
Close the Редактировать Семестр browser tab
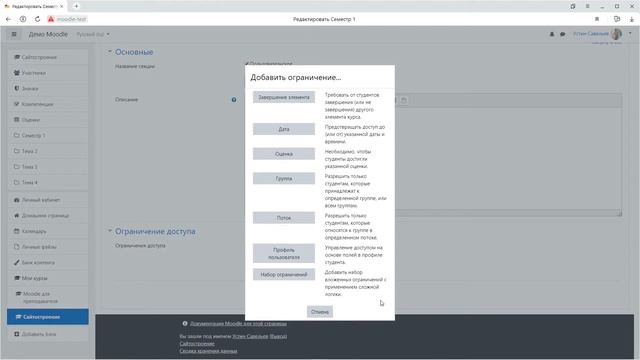click(62, 6)
